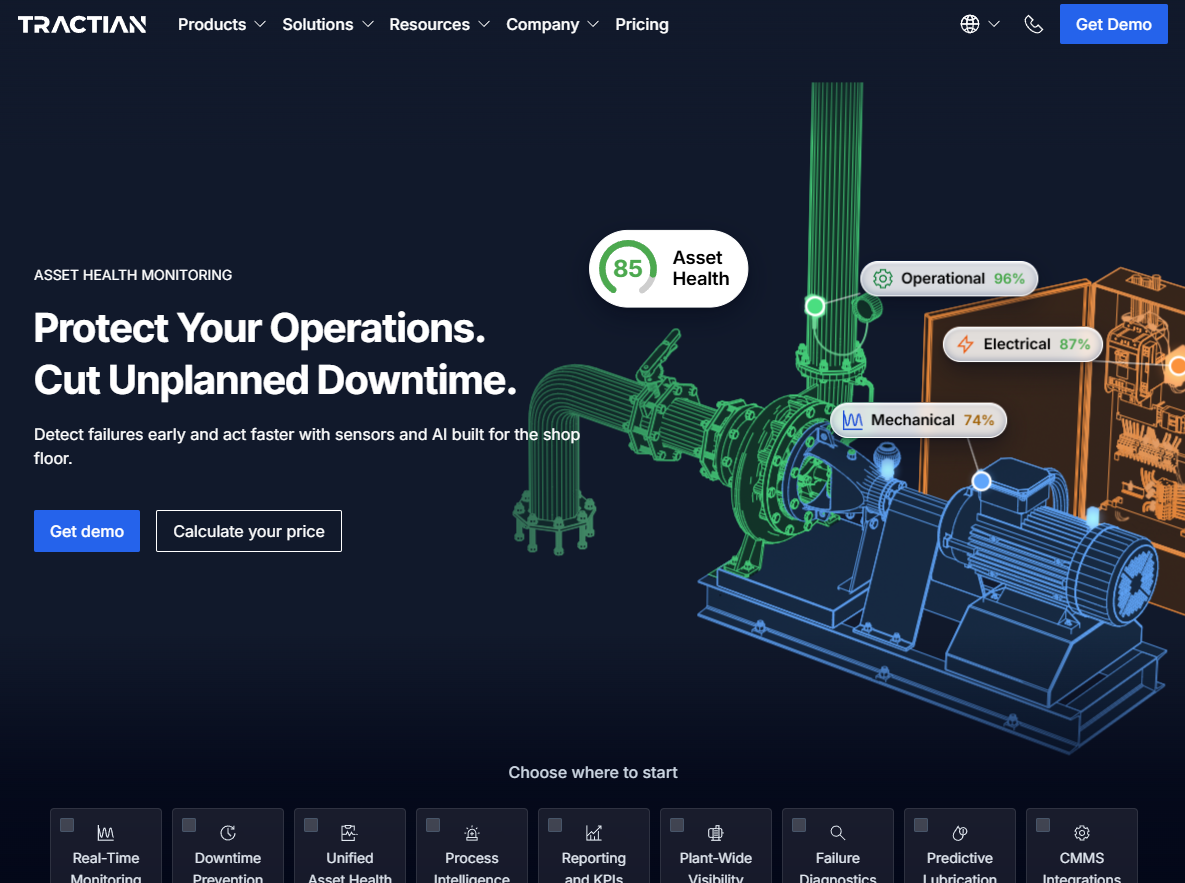Image resolution: width=1185 pixels, height=883 pixels.
Task: Click the Mechanical badge waveform icon
Action: (x=852, y=420)
